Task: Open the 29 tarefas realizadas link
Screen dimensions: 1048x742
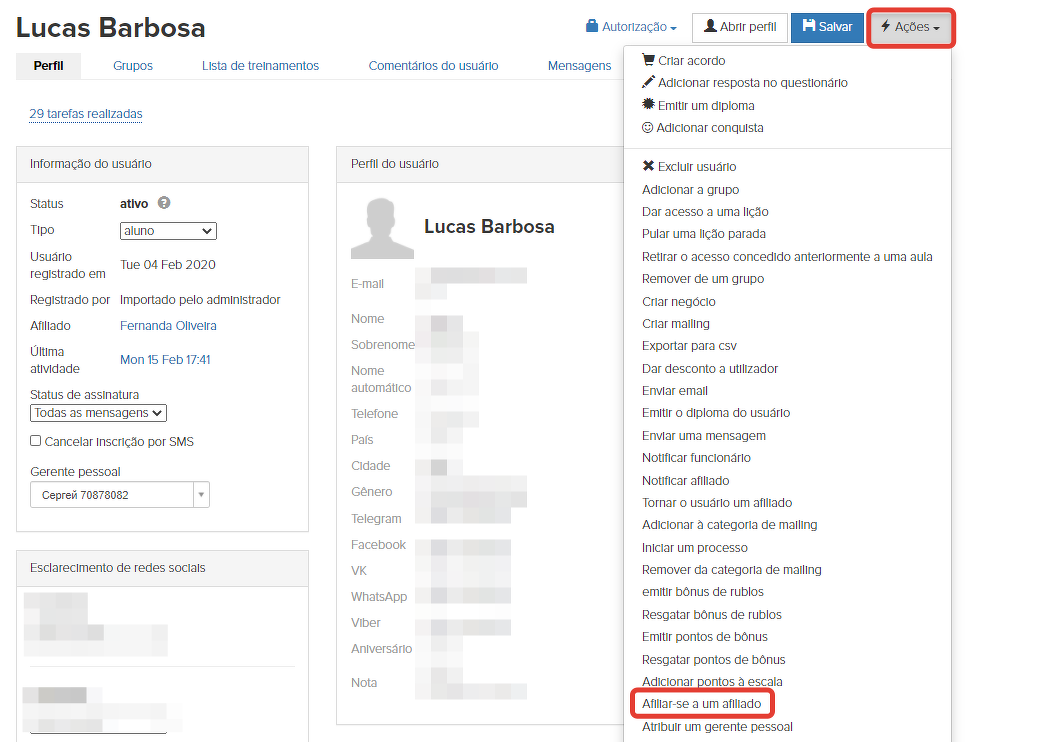Action: 86,114
